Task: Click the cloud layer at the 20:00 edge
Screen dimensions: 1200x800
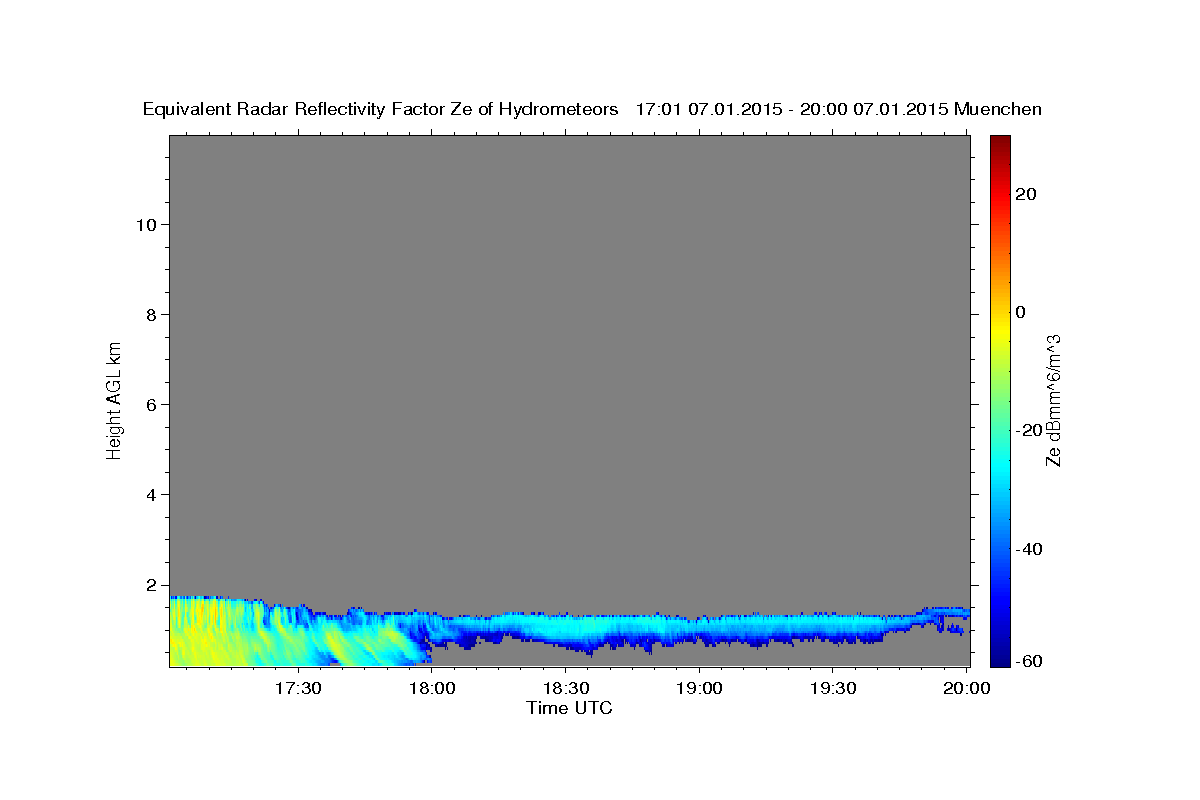Action: click(962, 612)
